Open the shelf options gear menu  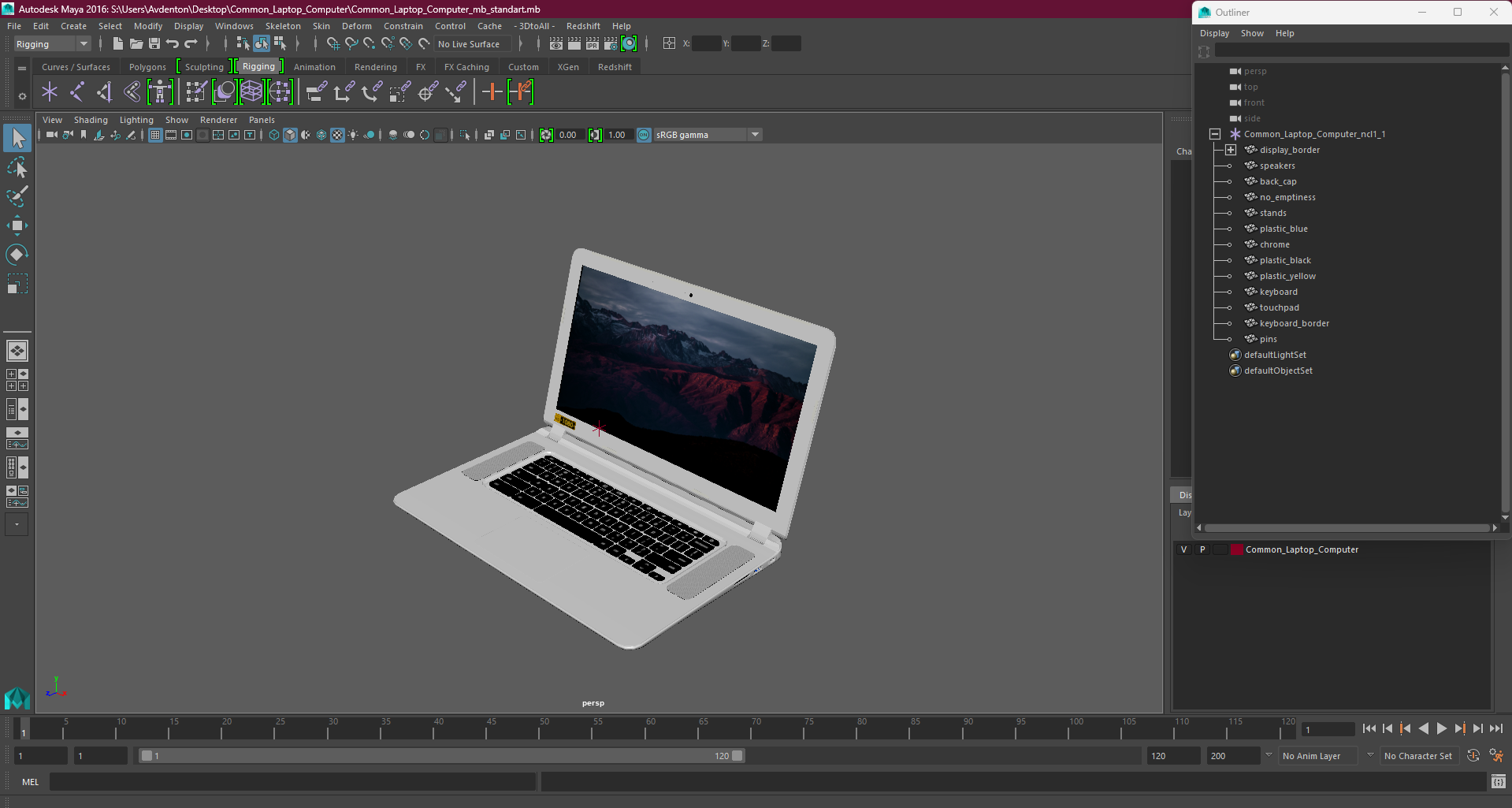click(x=22, y=96)
